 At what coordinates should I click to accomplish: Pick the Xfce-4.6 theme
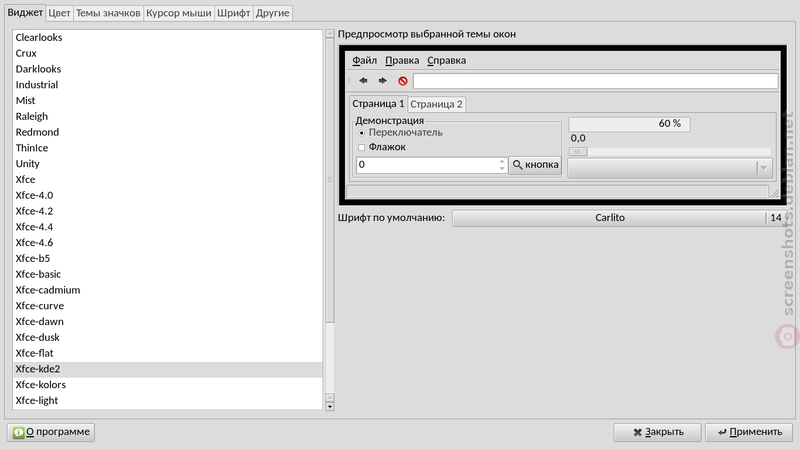(x=168, y=243)
